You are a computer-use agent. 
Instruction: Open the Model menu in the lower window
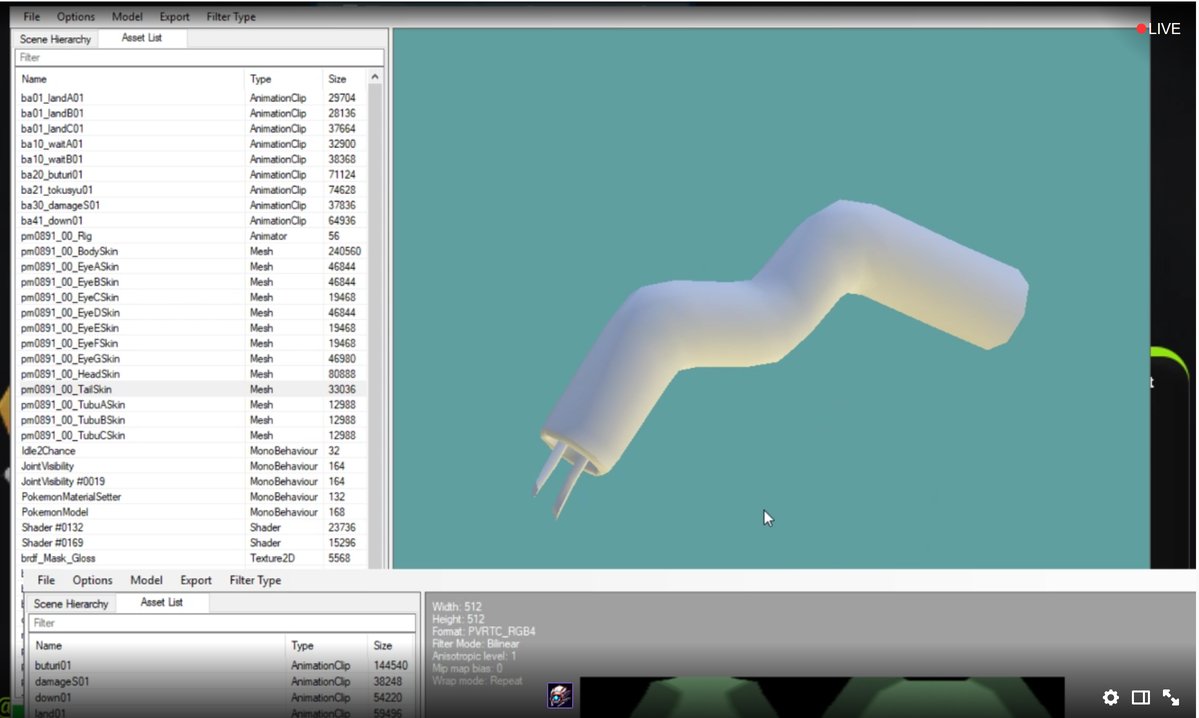146,580
